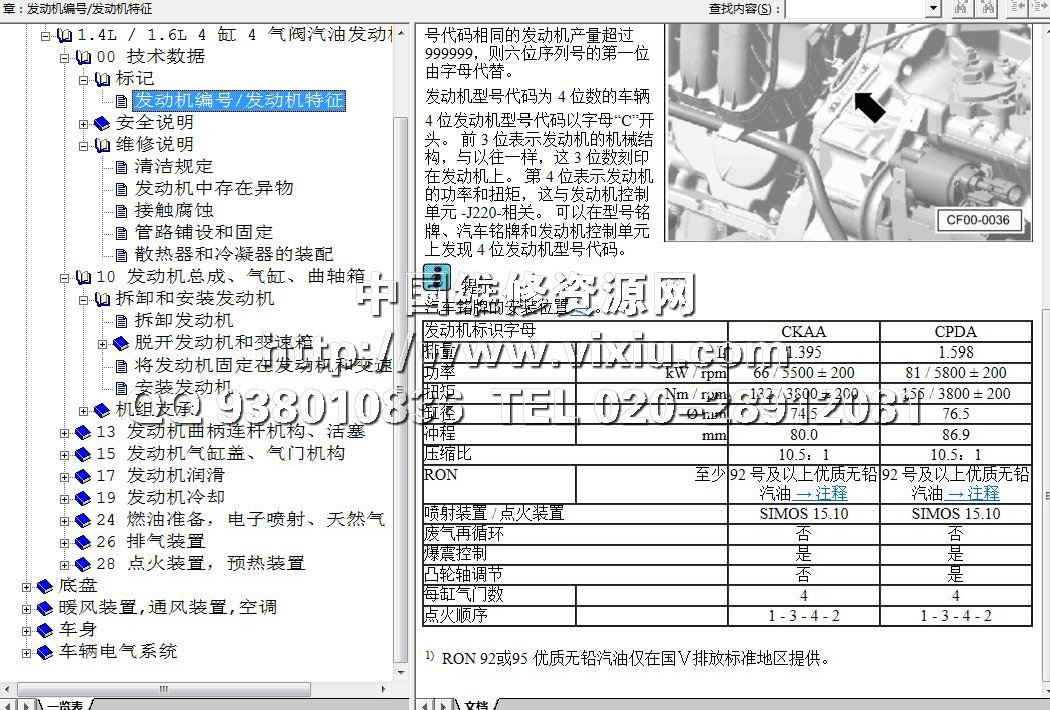Click the page icon beside 清洁规定

pyautogui.click(x=122, y=167)
